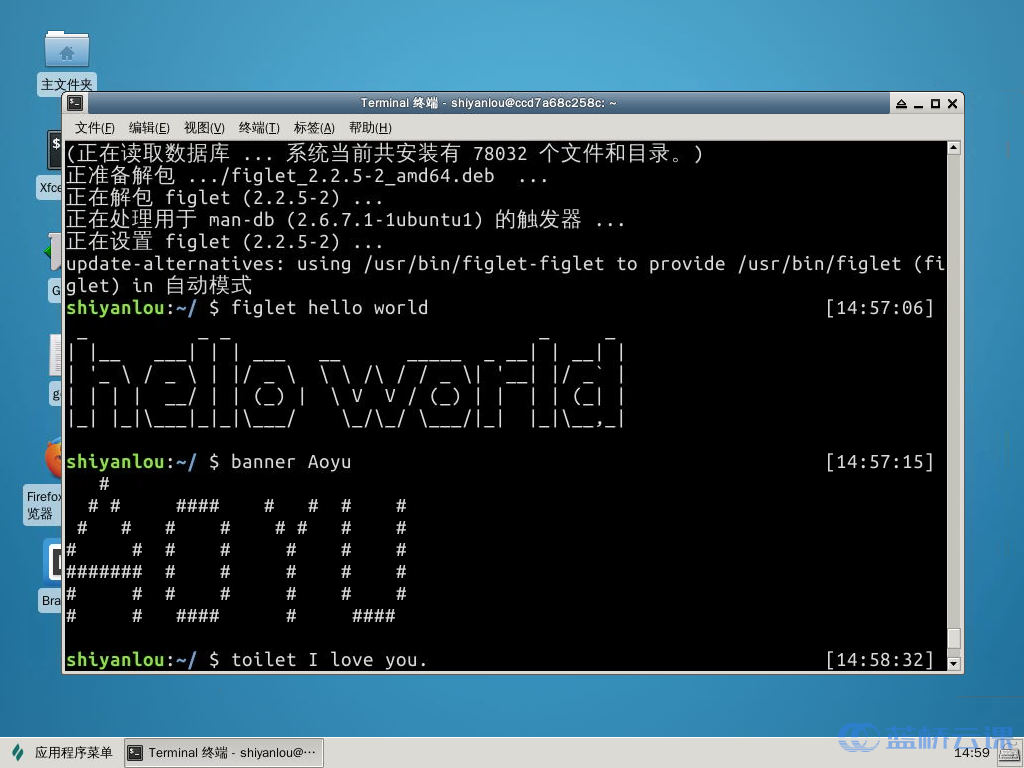This screenshot has width=1024, height=768.
Task: Open the 编辑(E) menu
Action: [149, 128]
